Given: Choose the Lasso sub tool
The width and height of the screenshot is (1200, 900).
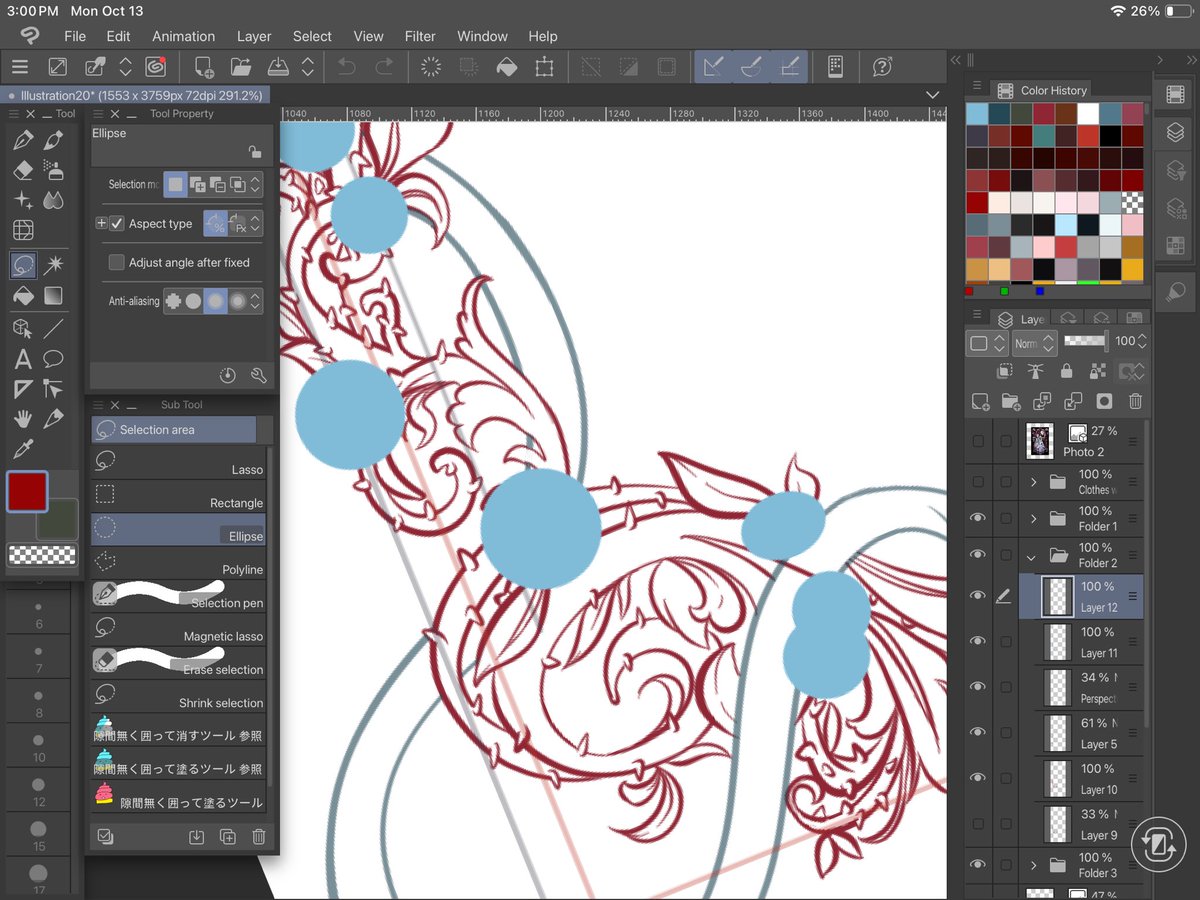Looking at the screenshot, I should pos(179,463).
